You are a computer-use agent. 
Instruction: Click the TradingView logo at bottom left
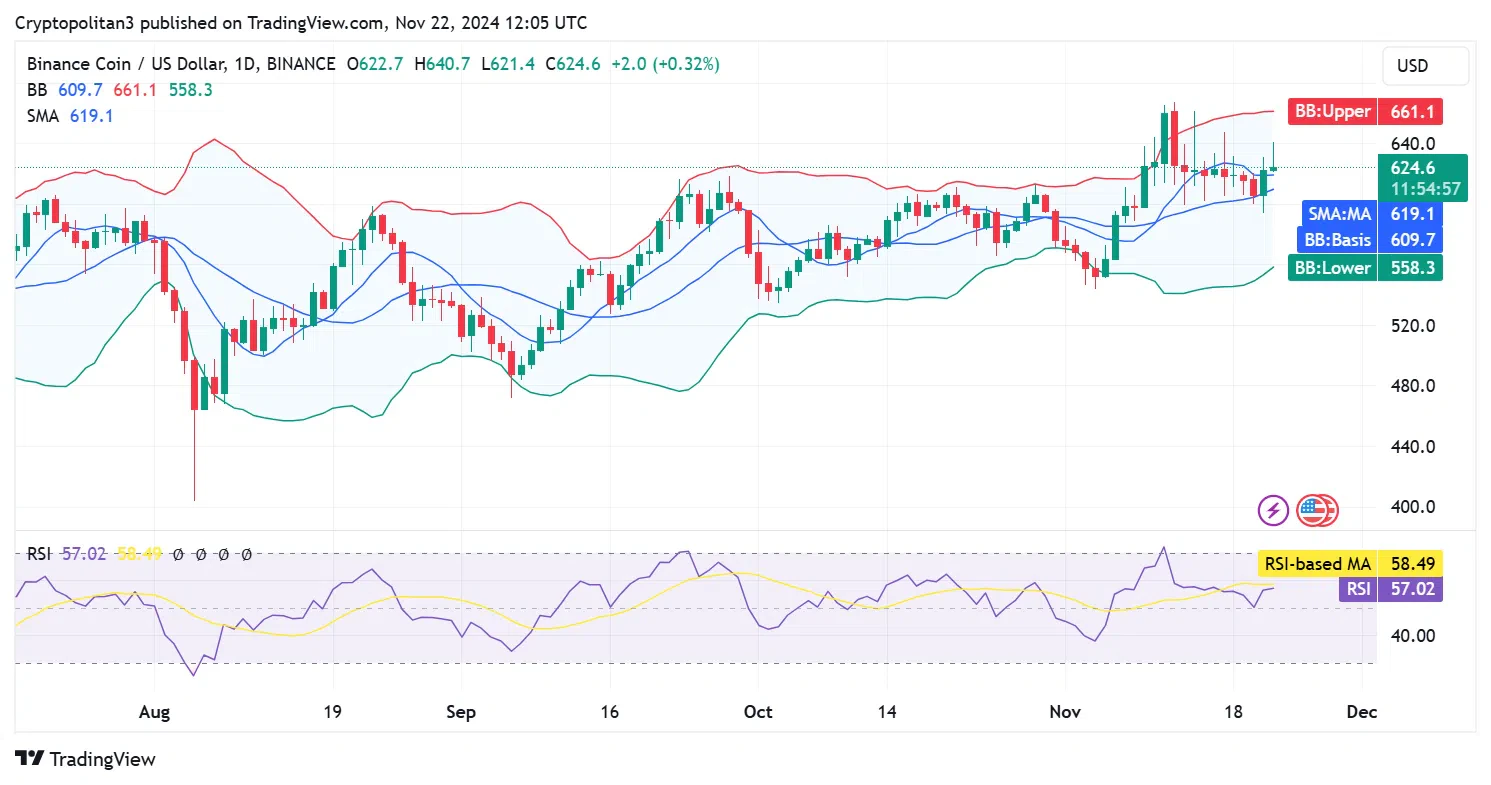[x=85, y=759]
